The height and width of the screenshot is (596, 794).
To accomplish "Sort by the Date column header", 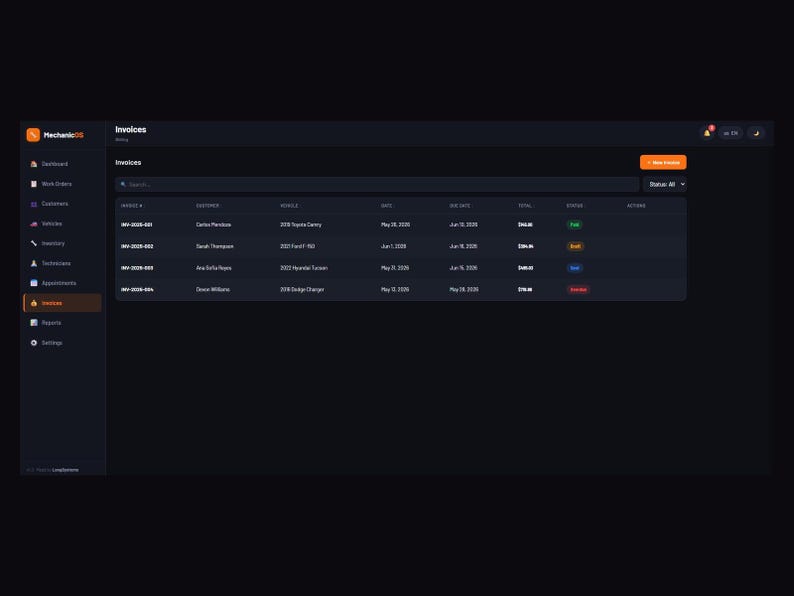I will pos(386,206).
